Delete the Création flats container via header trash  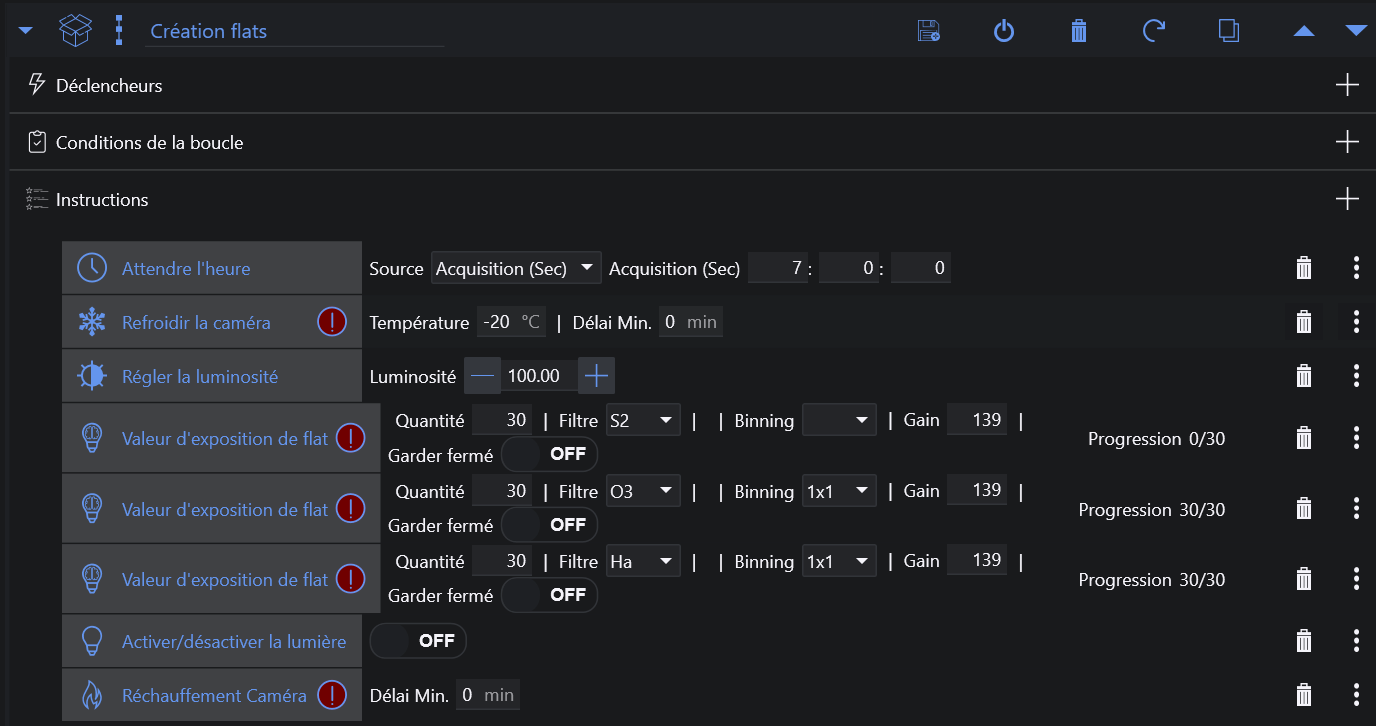(x=1078, y=31)
